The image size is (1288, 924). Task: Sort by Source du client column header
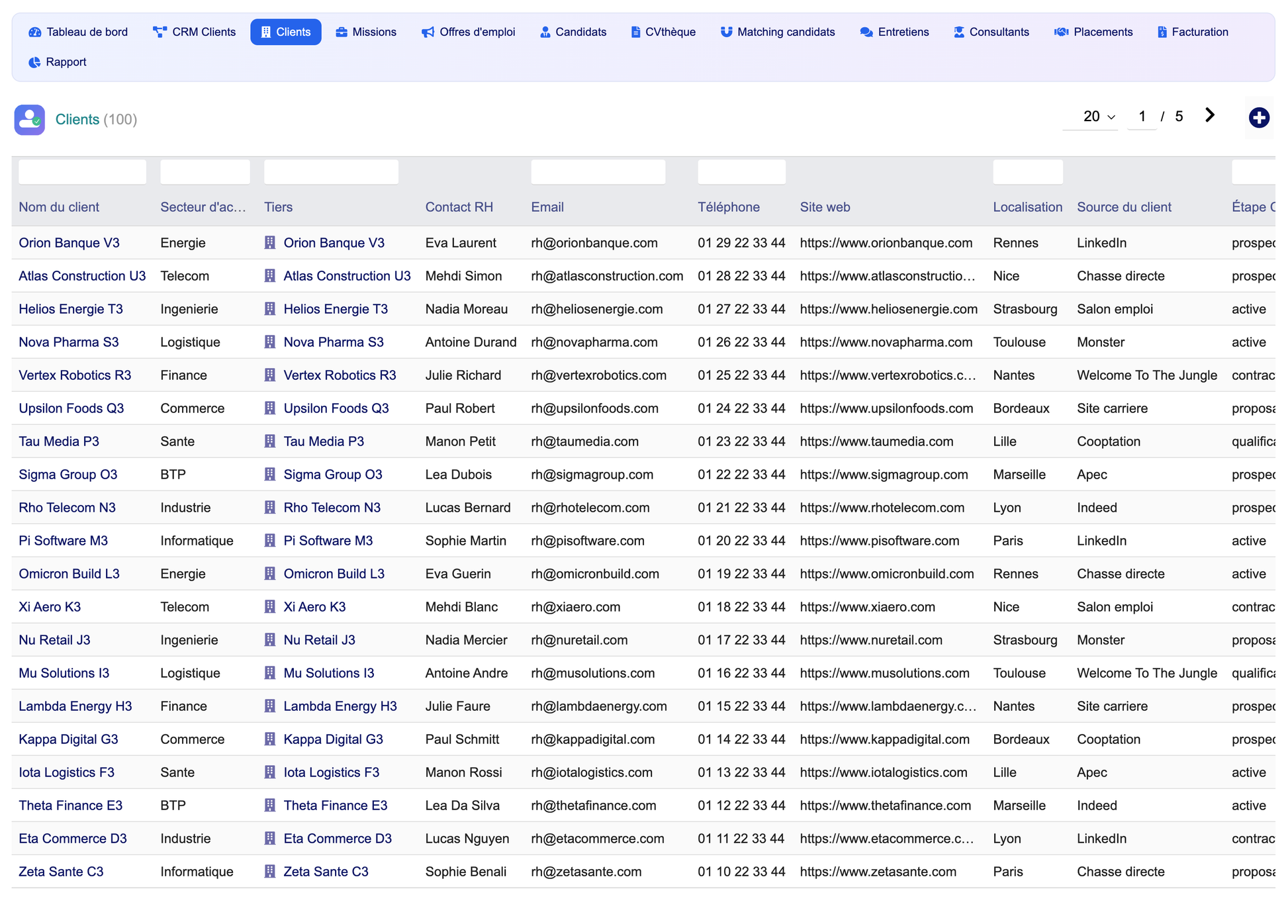coord(1124,207)
